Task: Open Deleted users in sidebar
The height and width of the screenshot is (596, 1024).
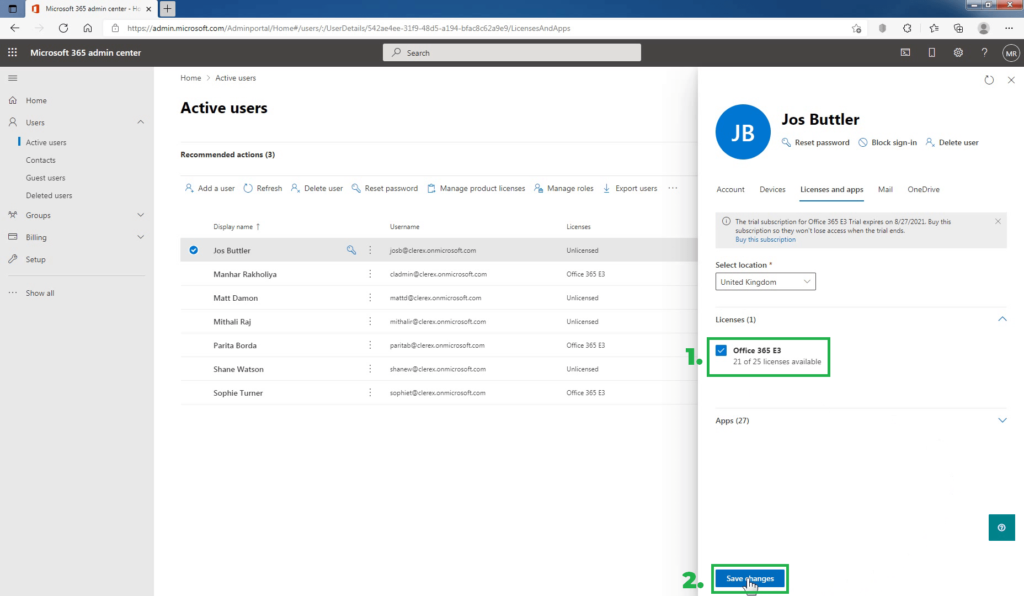Action: 49,195
